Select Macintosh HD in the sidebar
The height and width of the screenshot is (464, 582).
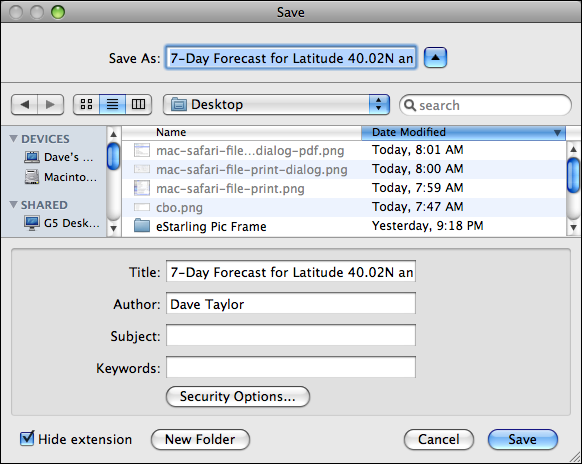tap(61, 177)
